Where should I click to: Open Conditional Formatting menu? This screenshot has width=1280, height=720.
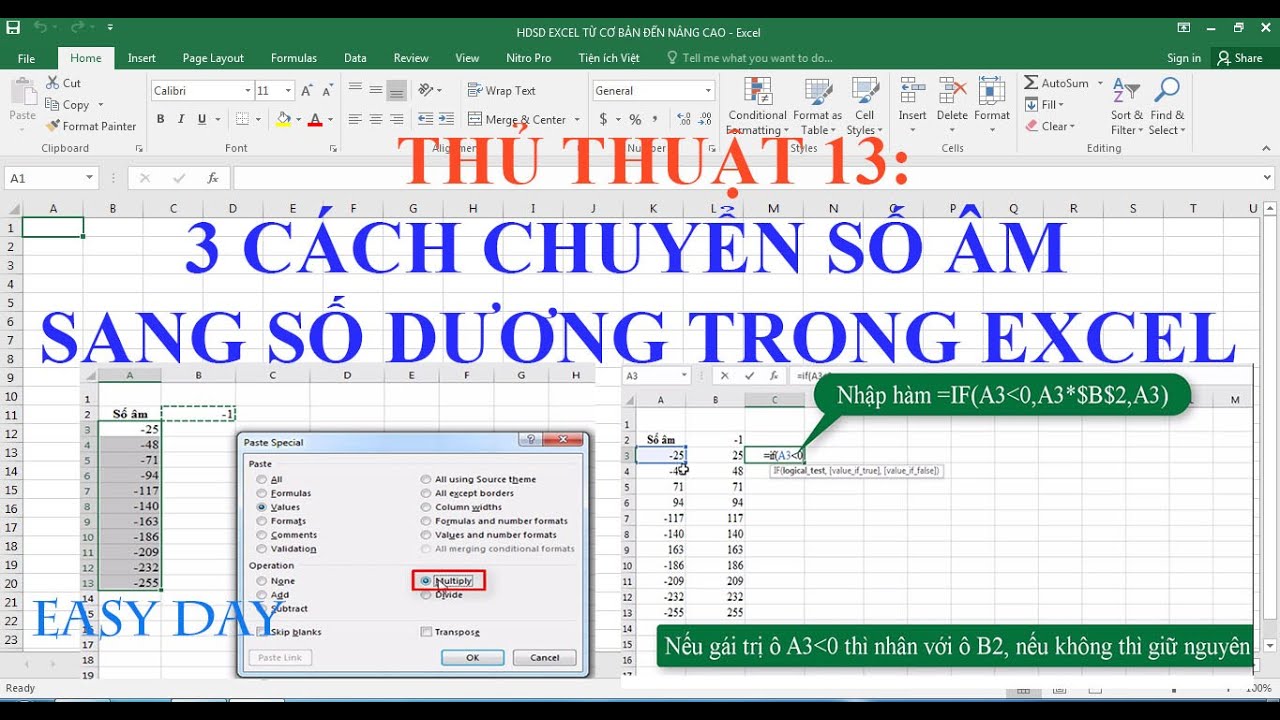click(x=757, y=106)
